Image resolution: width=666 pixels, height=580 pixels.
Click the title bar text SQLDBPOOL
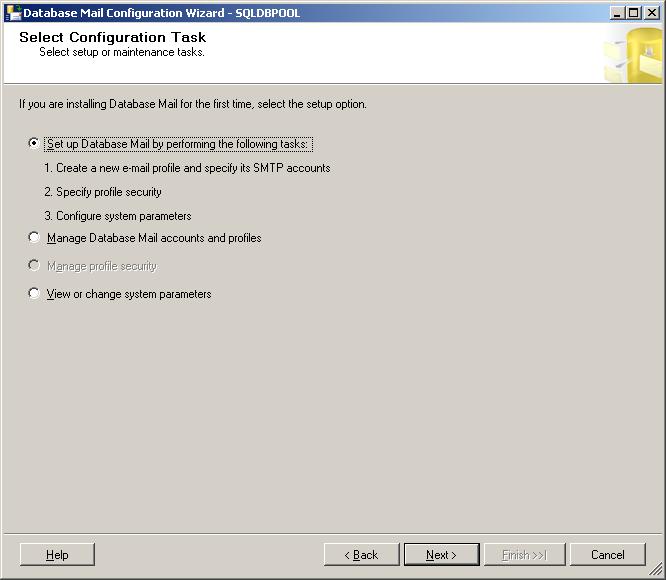click(267, 13)
